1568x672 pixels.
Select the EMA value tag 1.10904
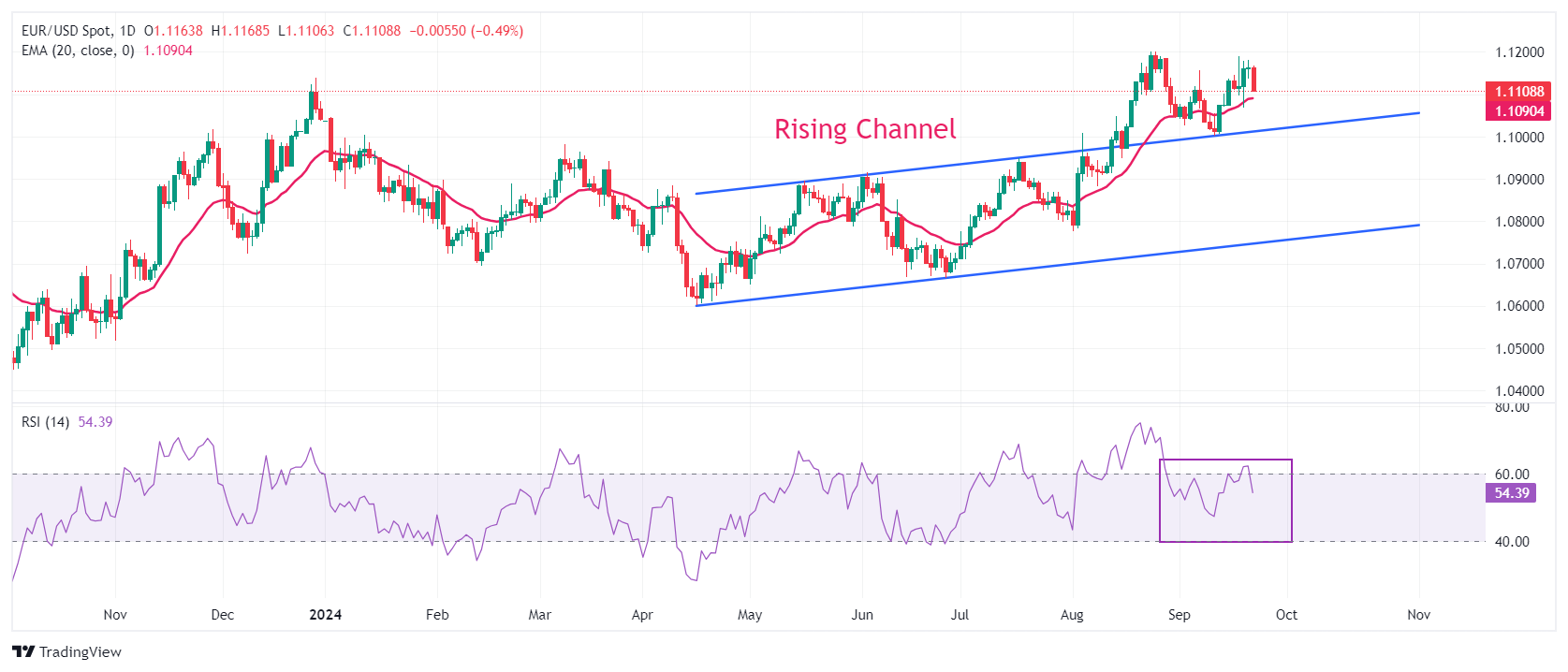[1517, 111]
